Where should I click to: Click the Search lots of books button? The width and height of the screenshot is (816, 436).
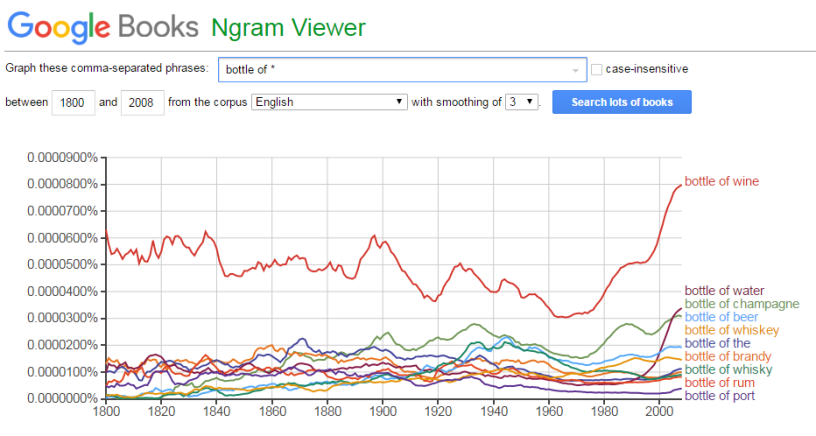click(x=622, y=102)
